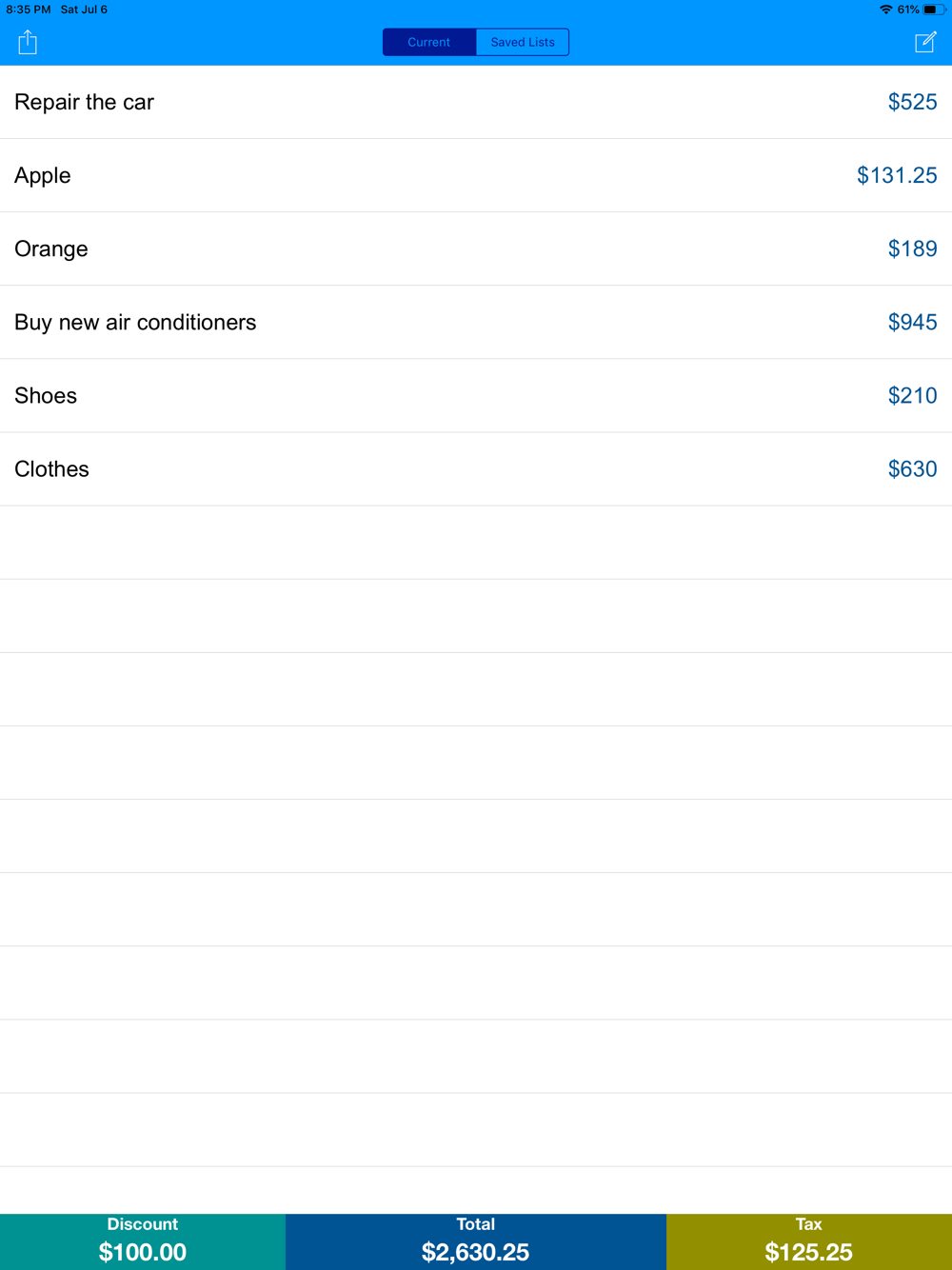The height and width of the screenshot is (1270, 952).
Task: Switch to the Current tab
Action: [x=429, y=42]
